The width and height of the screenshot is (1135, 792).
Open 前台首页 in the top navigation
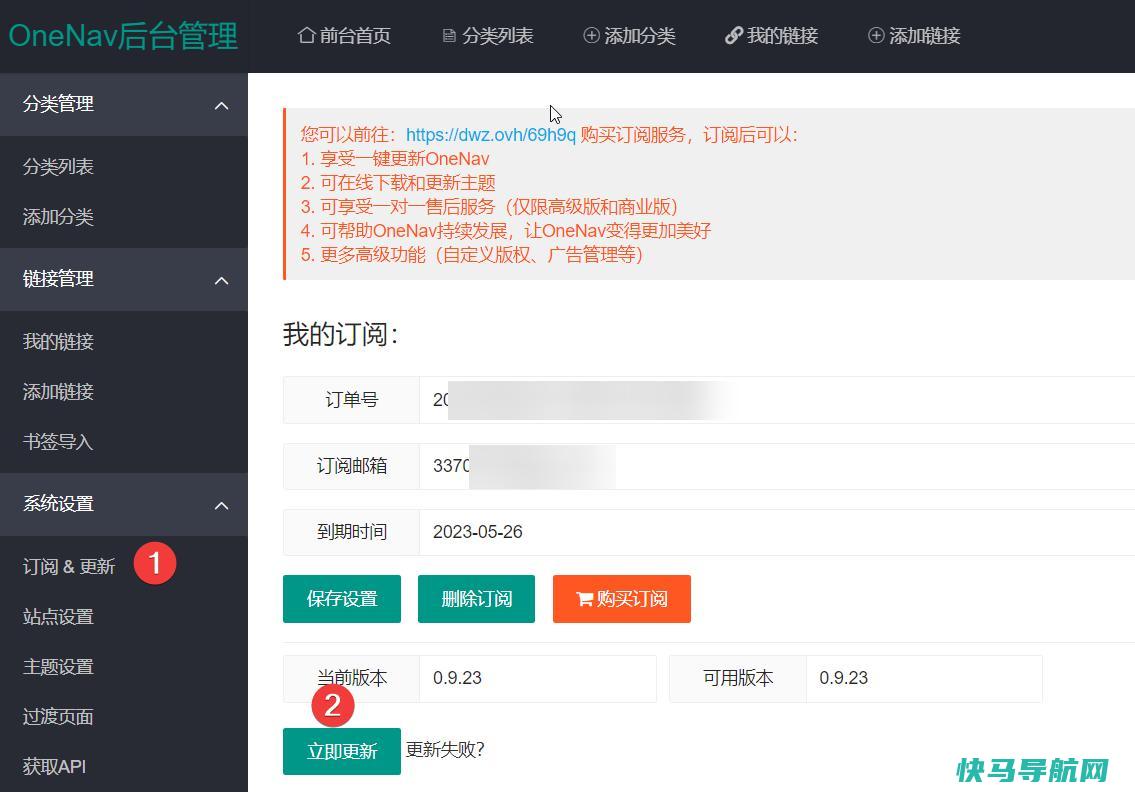tap(345, 35)
